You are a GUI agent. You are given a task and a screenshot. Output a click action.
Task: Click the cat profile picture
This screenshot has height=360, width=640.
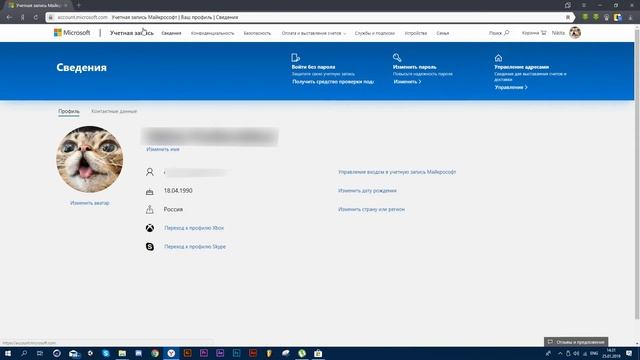coord(89,159)
